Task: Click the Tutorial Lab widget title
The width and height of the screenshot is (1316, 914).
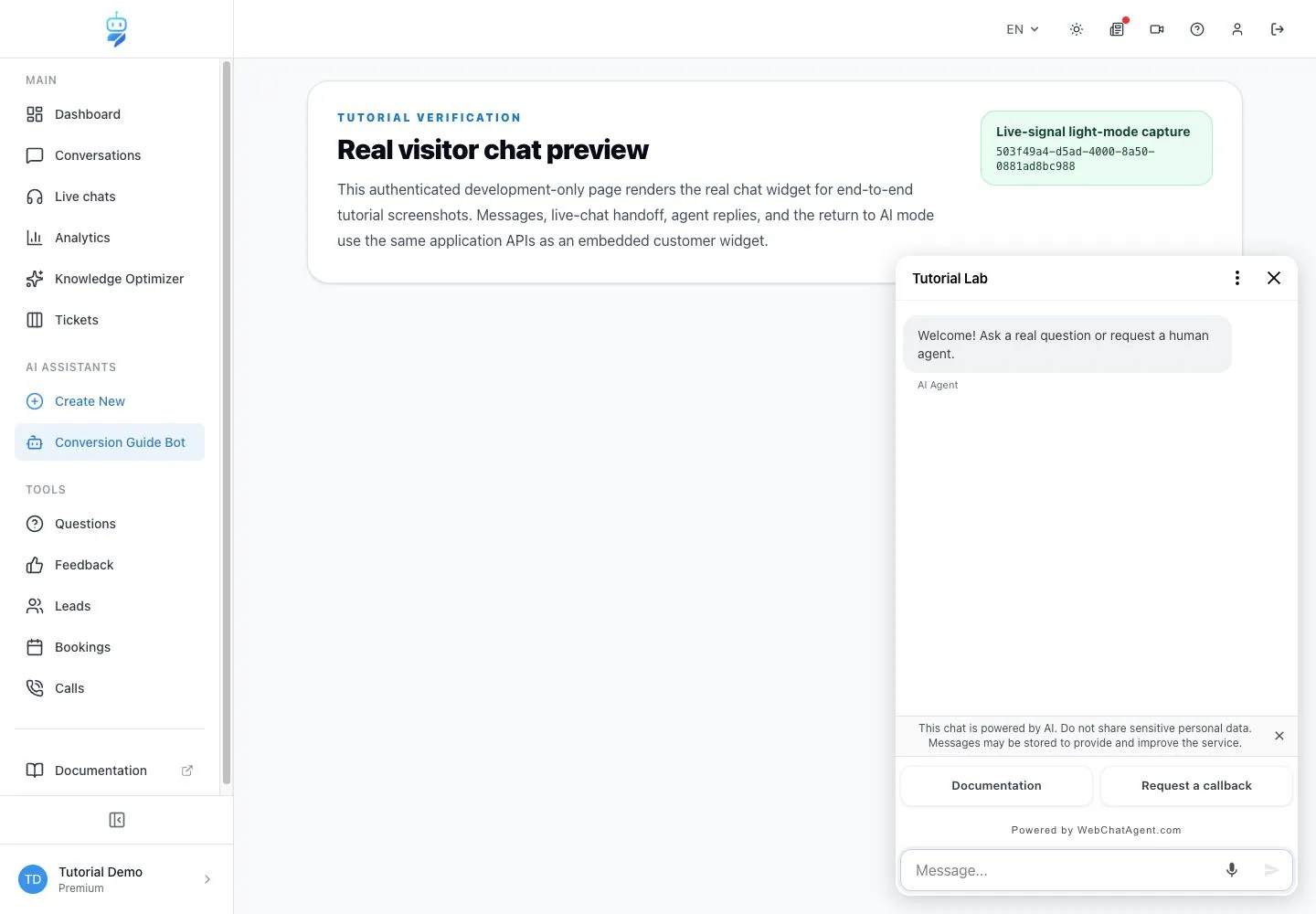Action: click(950, 279)
